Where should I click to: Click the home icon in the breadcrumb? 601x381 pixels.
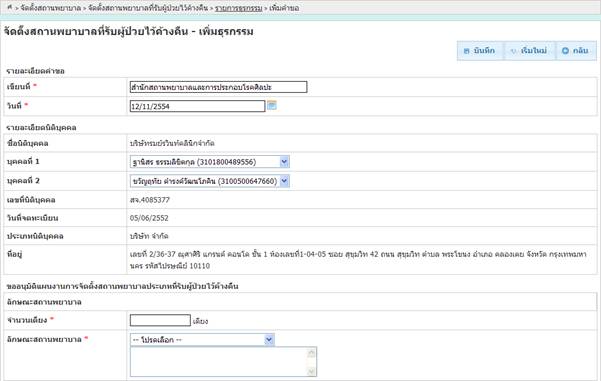(x=10, y=7)
